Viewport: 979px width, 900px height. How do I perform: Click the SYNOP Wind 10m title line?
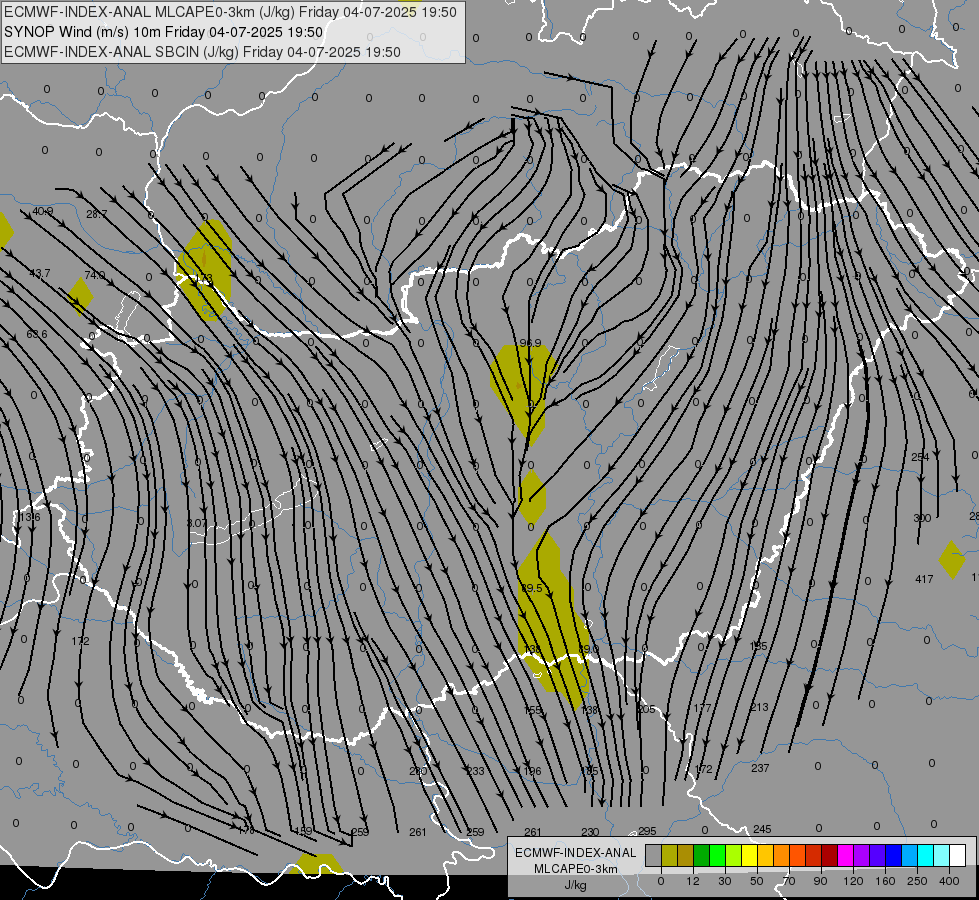click(164, 32)
